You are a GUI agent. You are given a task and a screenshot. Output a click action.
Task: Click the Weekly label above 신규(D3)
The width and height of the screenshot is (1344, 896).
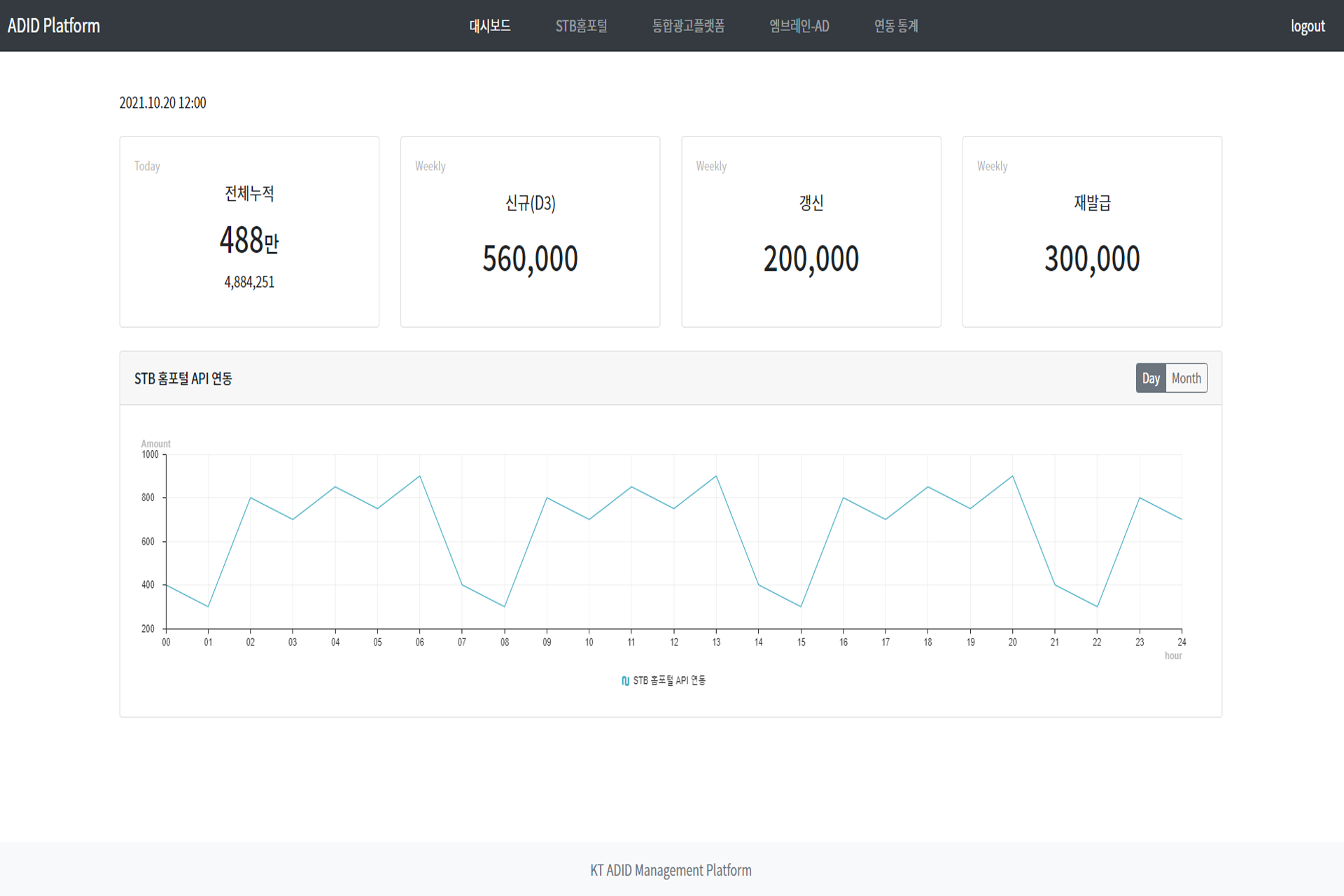430,166
